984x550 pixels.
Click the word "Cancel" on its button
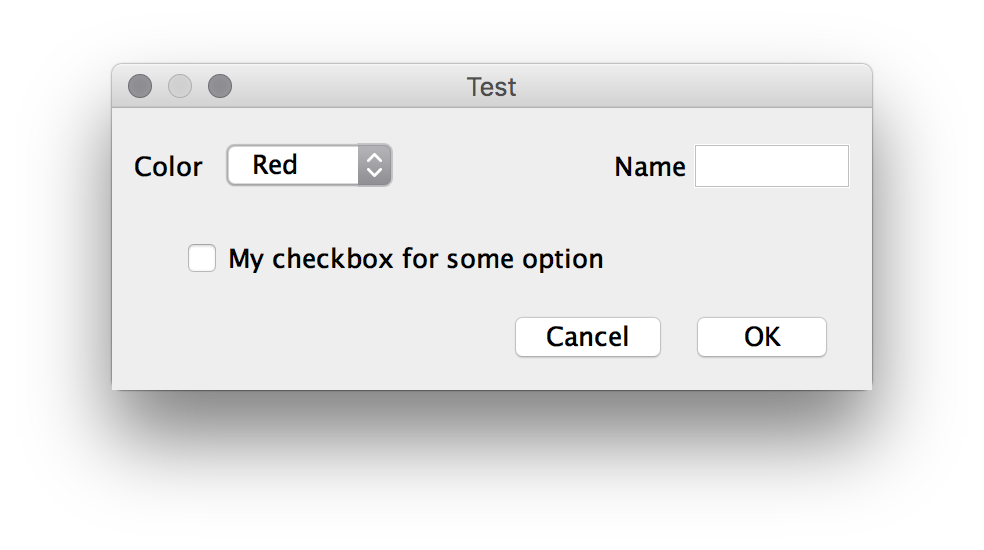pos(587,337)
